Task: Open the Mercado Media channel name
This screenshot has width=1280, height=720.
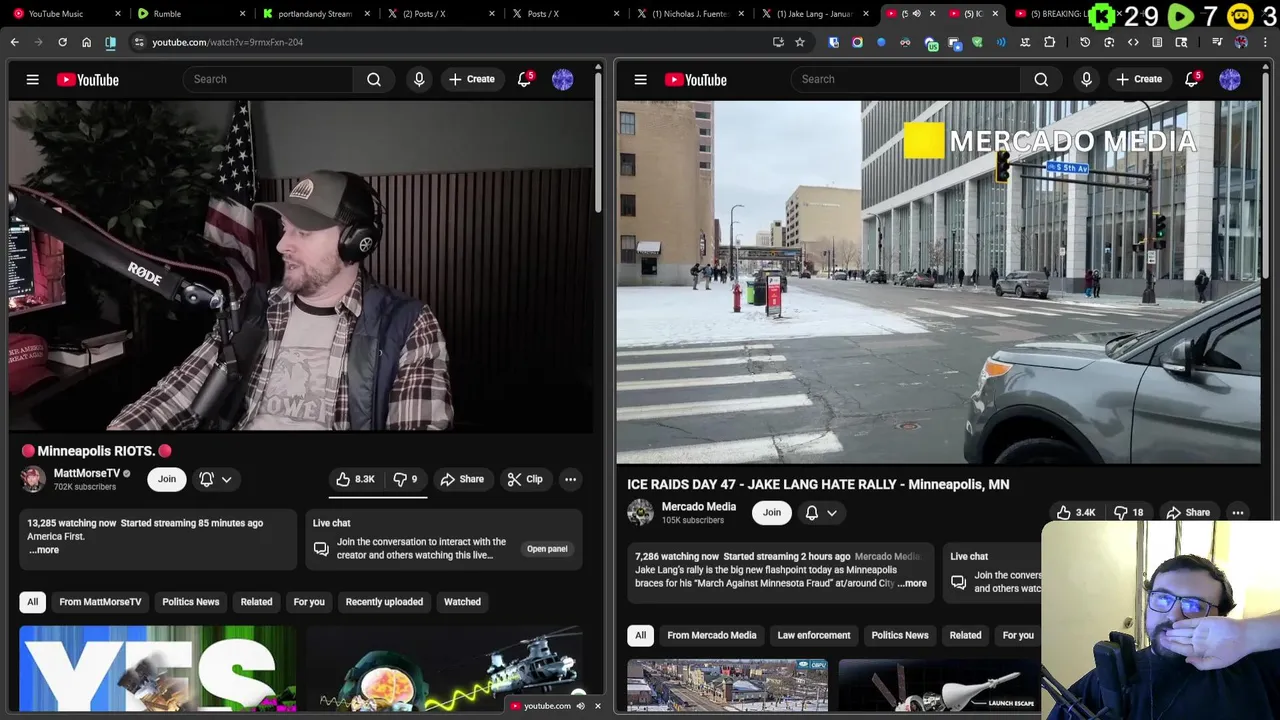Action: point(699,506)
